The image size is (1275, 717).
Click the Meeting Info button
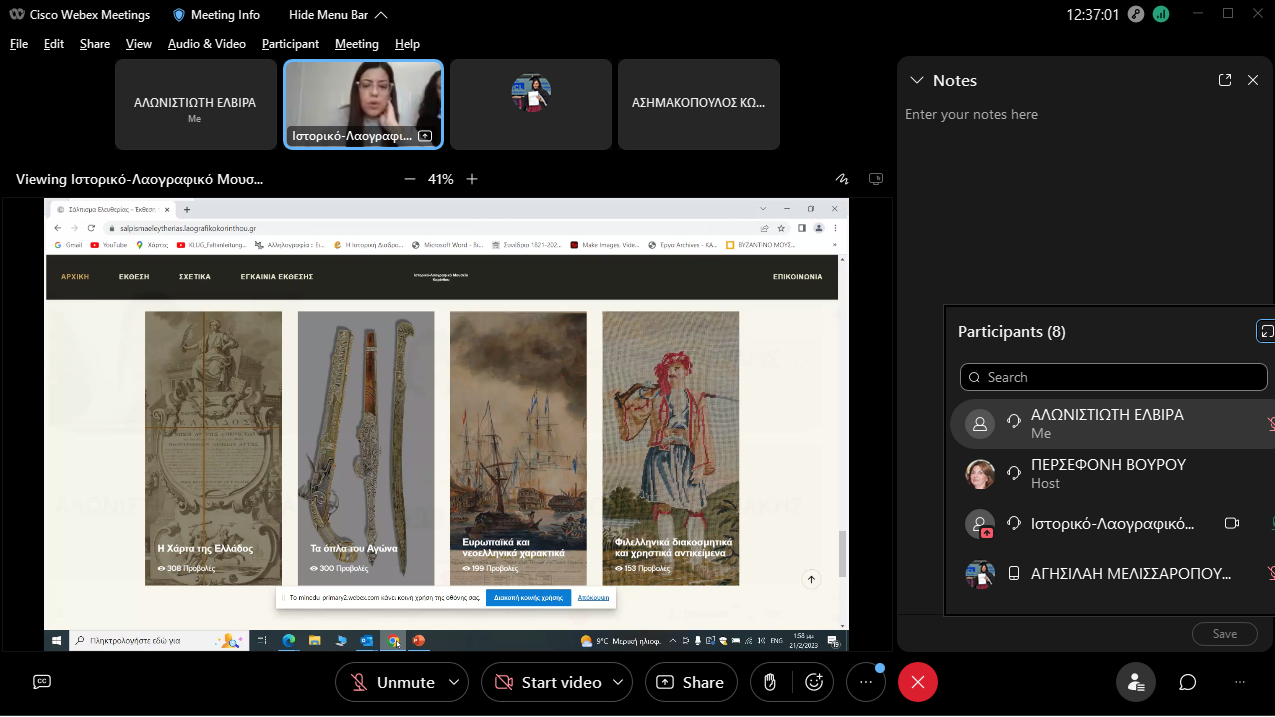click(x=216, y=15)
